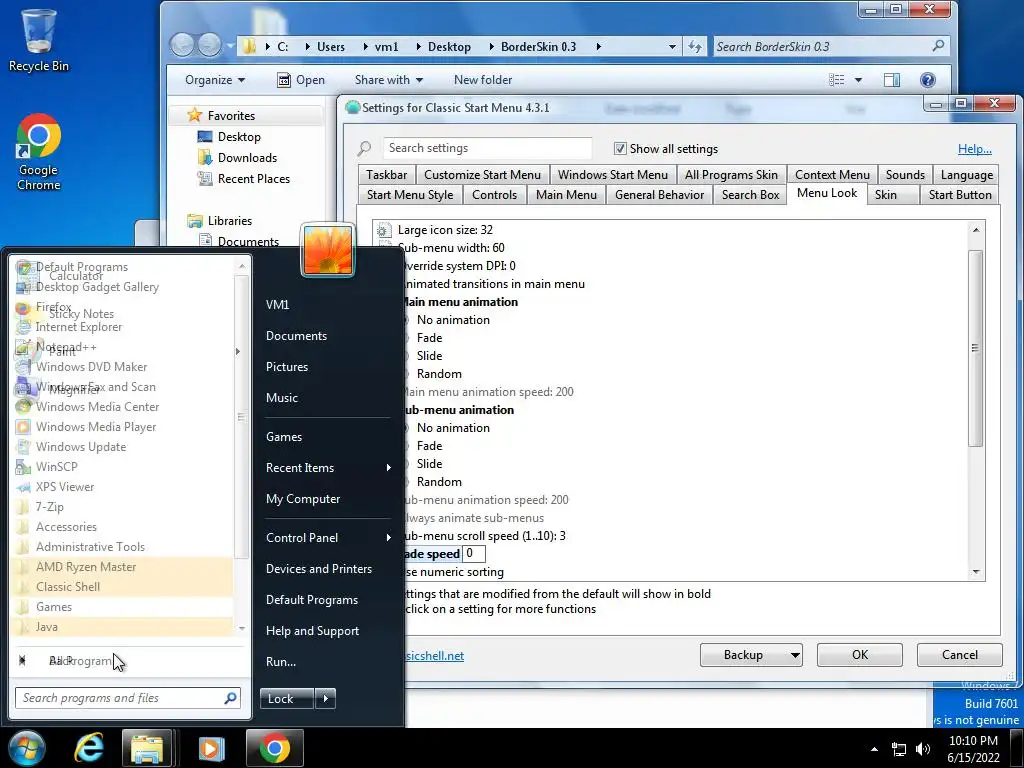Click the Internet Explorer program icon

(x=23, y=327)
